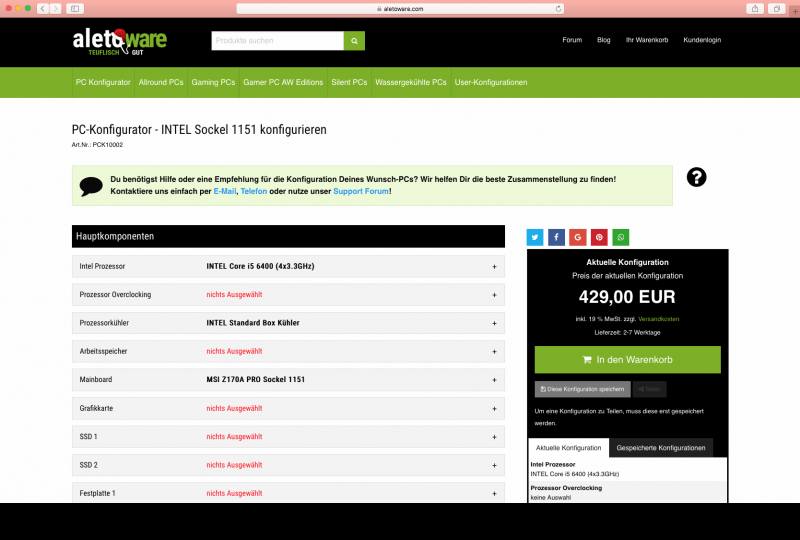Expand the Grafikkarte row

288,408
